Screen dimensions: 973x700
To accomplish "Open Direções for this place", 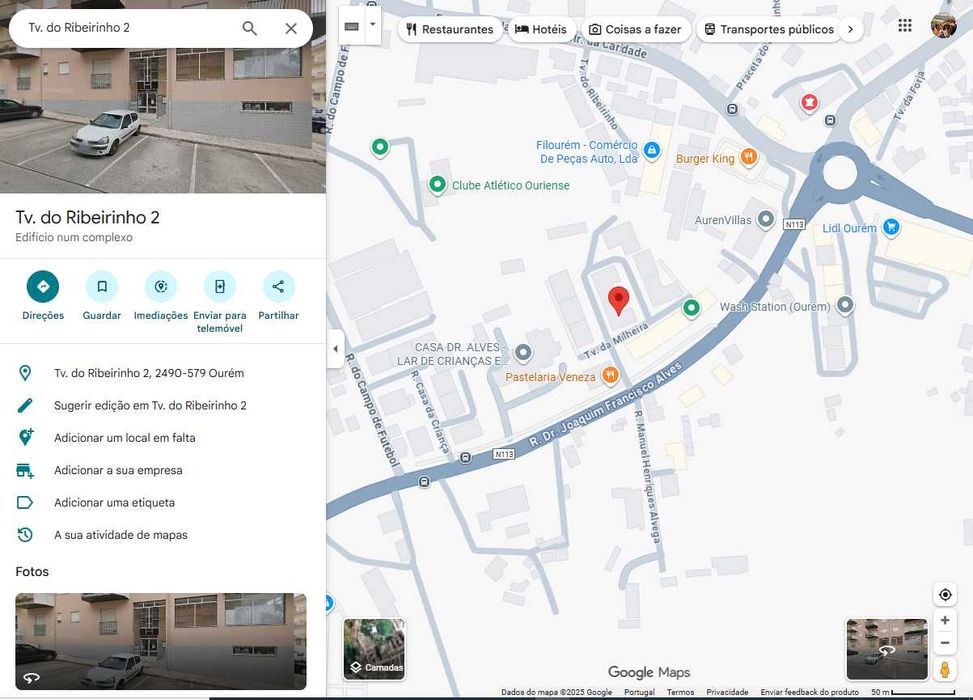I will coord(43,296).
